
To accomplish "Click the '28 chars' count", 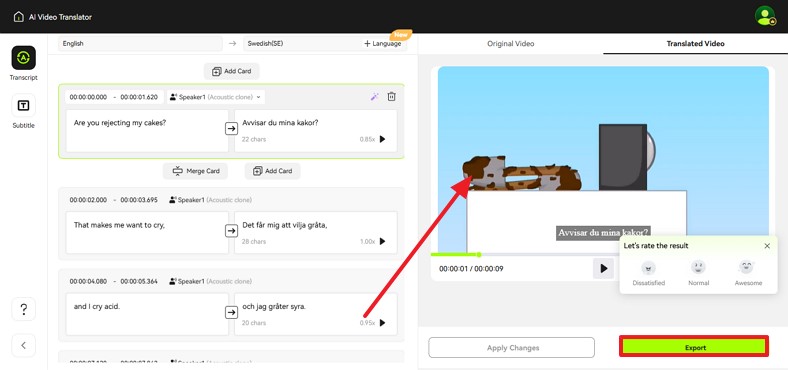I will coord(254,241).
